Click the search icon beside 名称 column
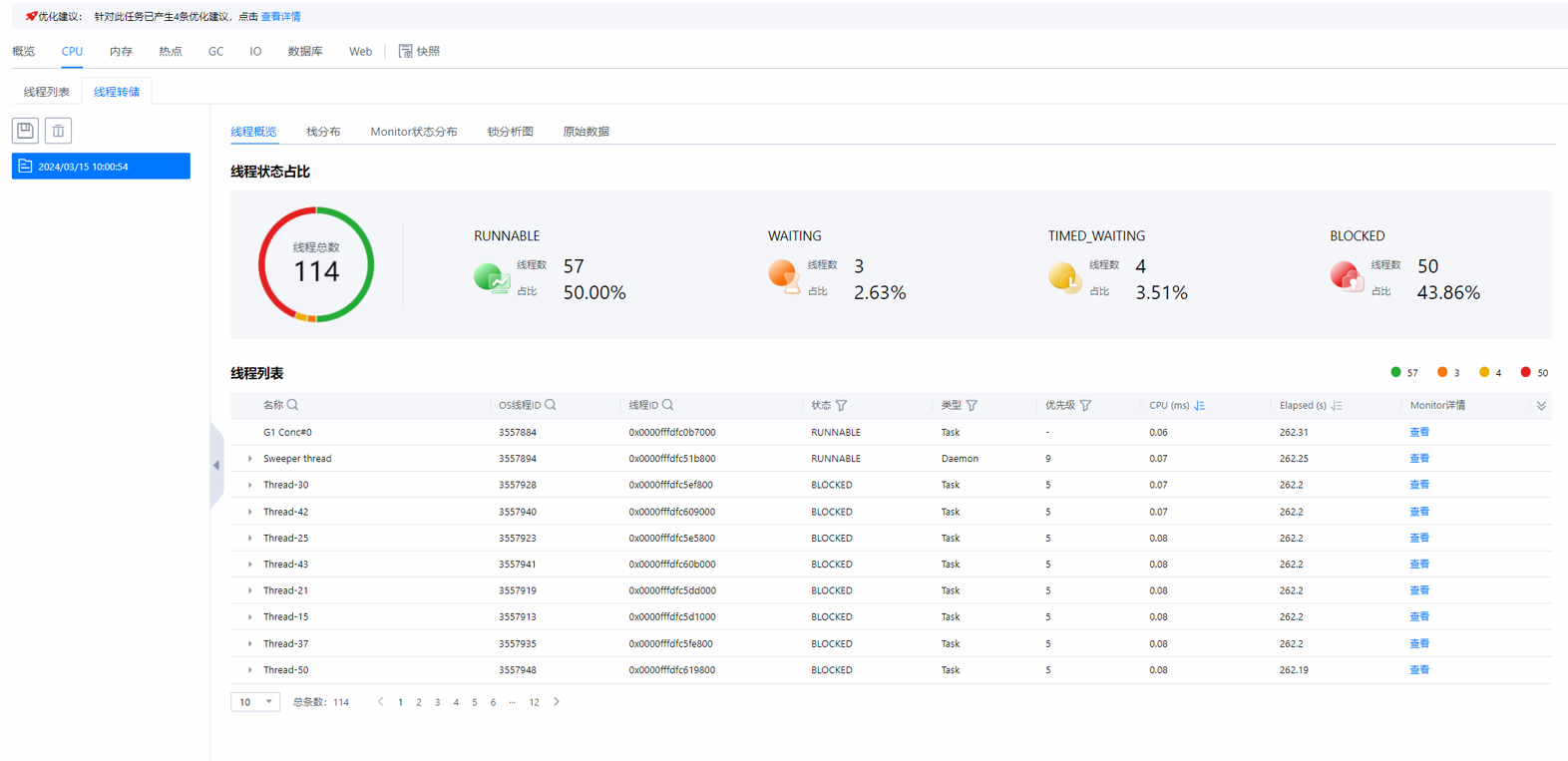1568x761 pixels. (x=292, y=405)
